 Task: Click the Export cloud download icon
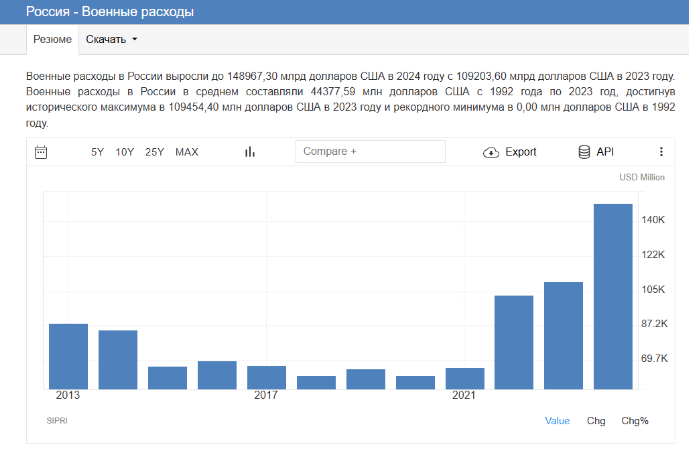point(490,152)
